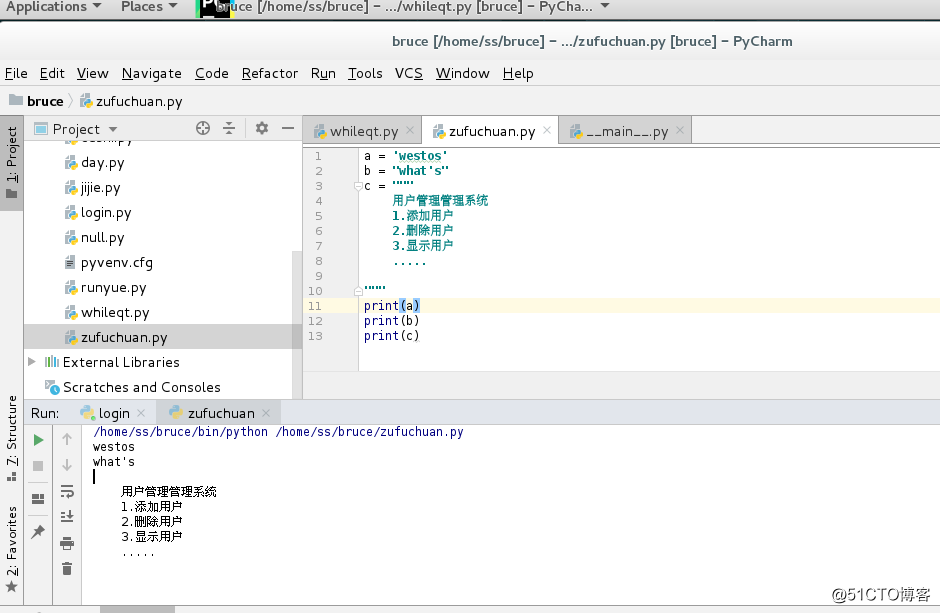Click locate-current-file target icon in Project panel
Image resolution: width=940 pixels, height=613 pixels.
click(203, 128)
